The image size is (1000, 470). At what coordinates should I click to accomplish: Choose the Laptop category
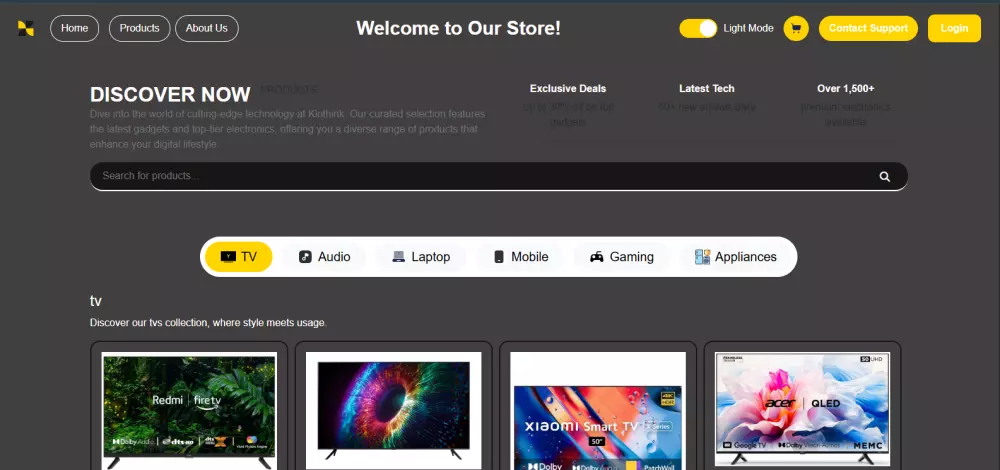(x=421, y=257)
